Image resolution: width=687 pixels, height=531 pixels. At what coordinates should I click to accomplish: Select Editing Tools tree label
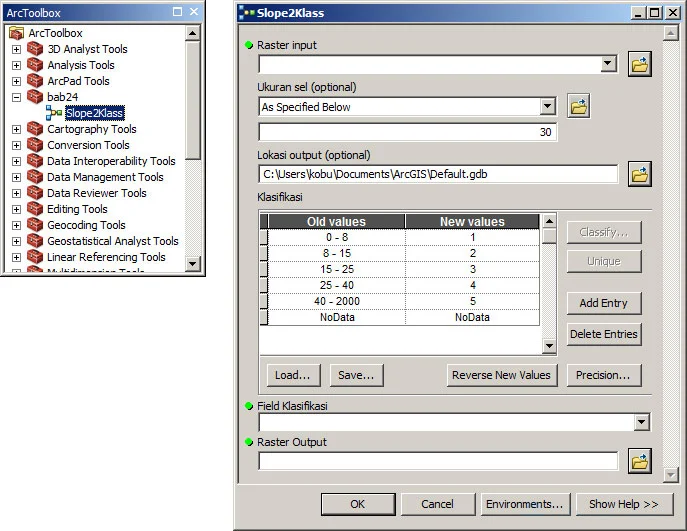tap(77, 209)
